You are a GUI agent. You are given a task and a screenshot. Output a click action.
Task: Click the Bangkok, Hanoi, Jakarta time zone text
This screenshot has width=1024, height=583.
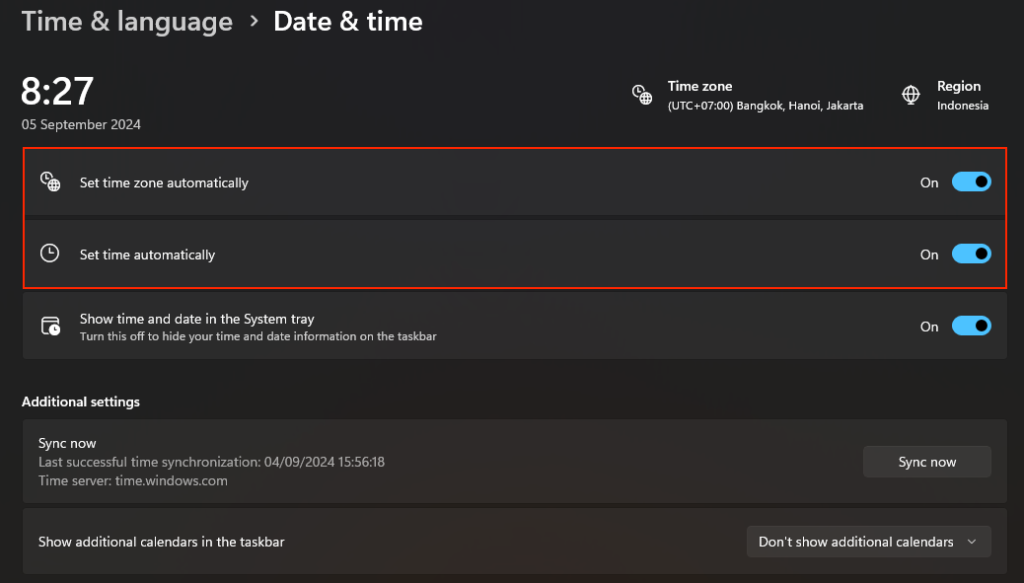coord(765,104)
